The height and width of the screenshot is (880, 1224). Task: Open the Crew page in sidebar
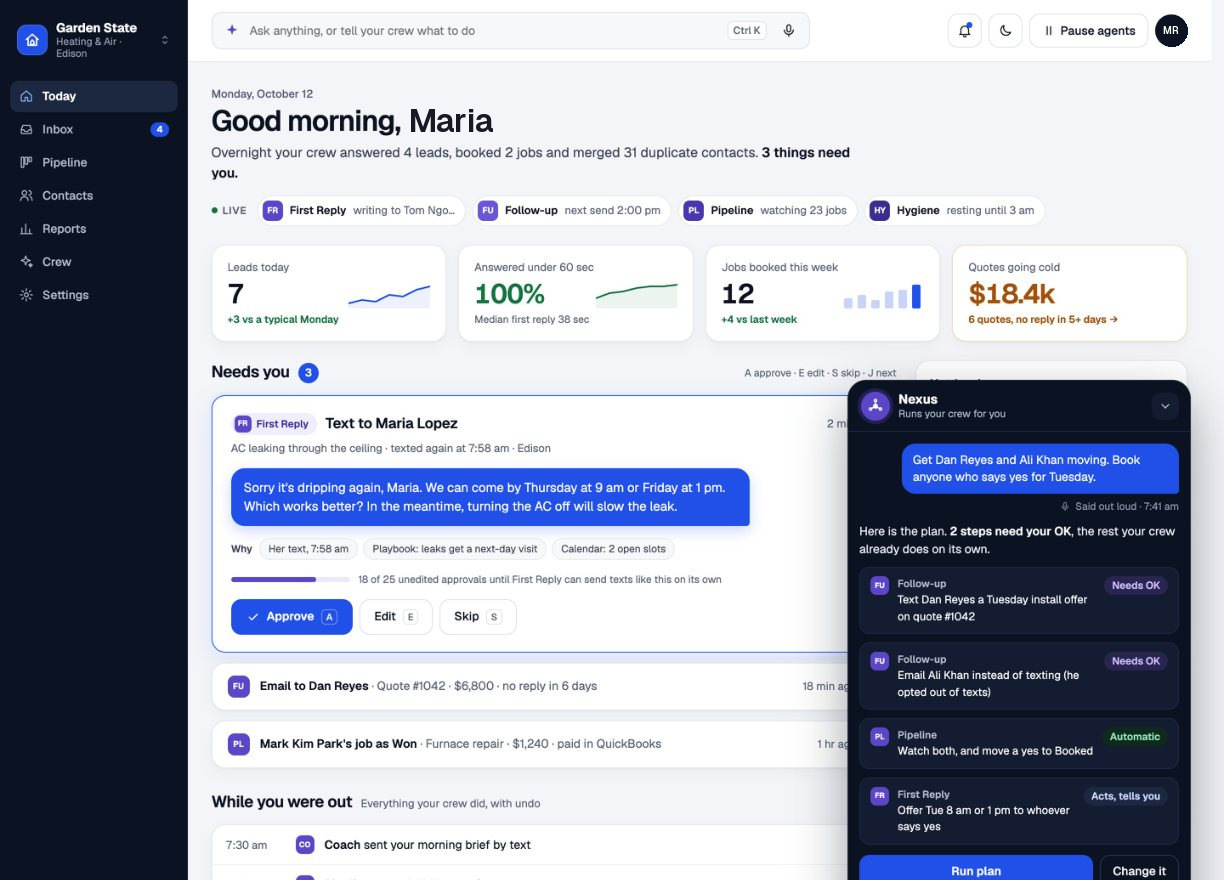[x=94, y=261]
